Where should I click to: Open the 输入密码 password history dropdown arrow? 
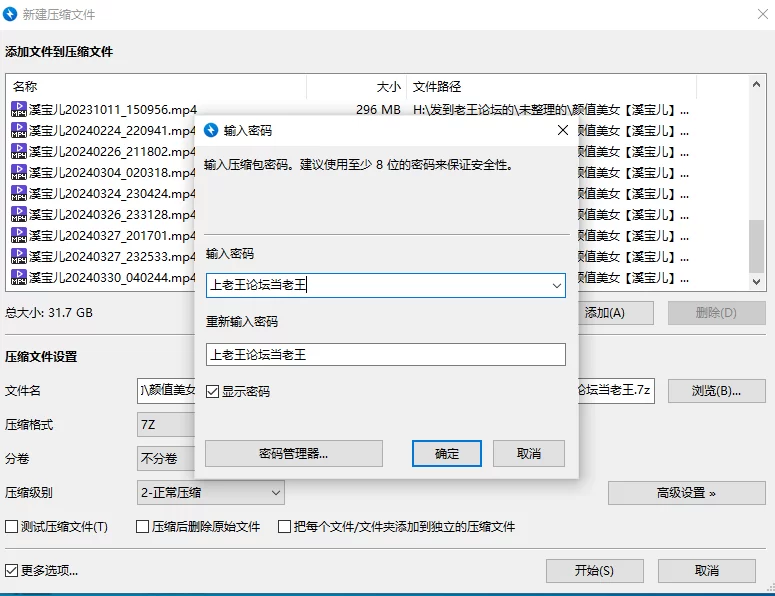click(x=557, y=286)
